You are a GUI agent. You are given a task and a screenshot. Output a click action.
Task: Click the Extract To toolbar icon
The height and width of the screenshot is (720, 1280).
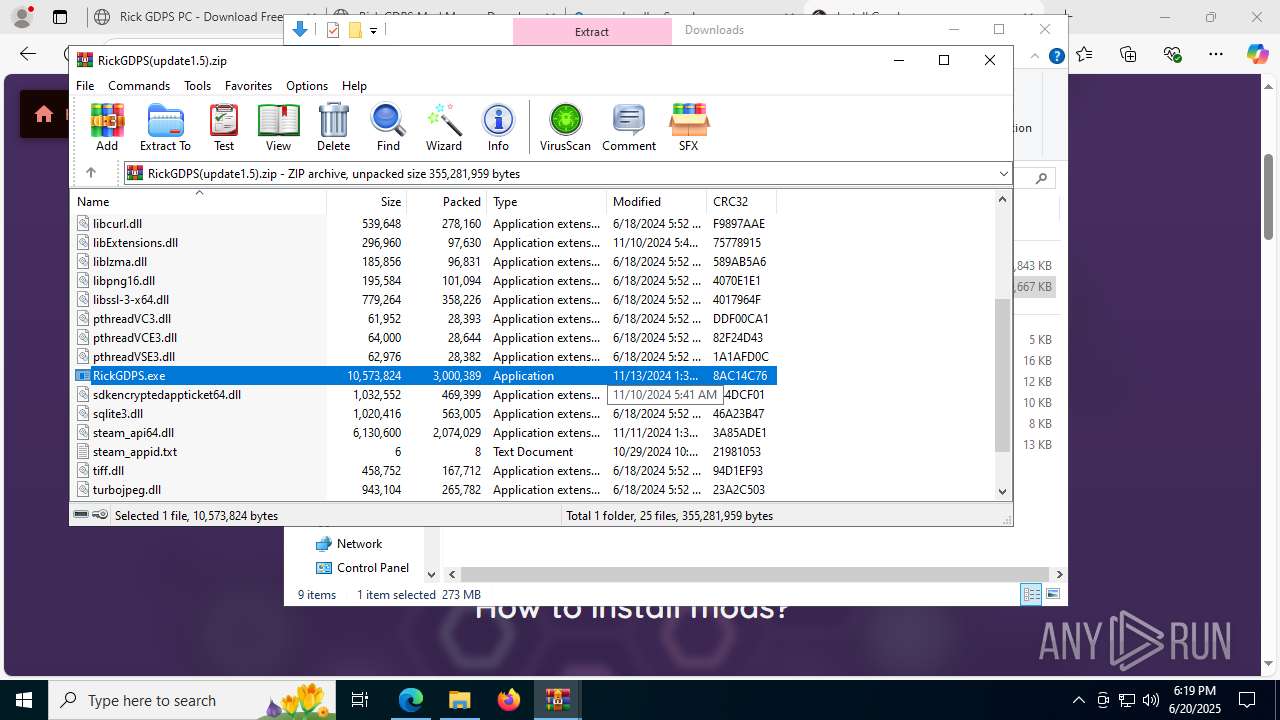click(165, 127)
